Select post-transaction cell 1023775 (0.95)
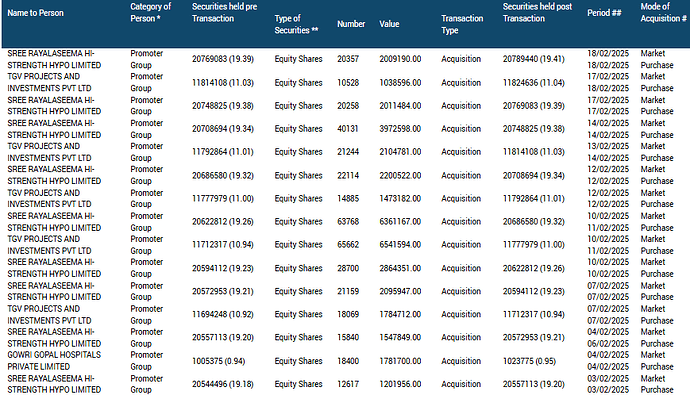The height and width of the screenshot is (395, 690). pos(529,361)
